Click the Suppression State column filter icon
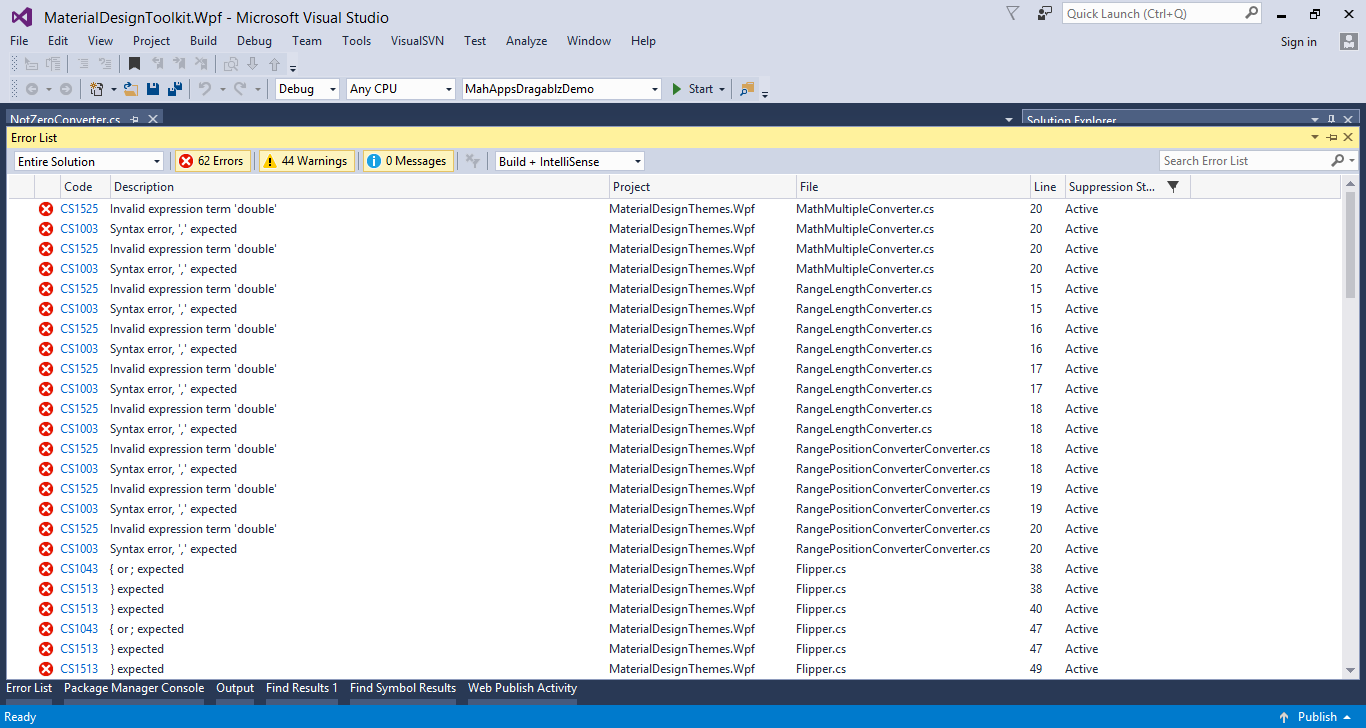Viewport: 1366px width, 728px height. pos(1173,187)
